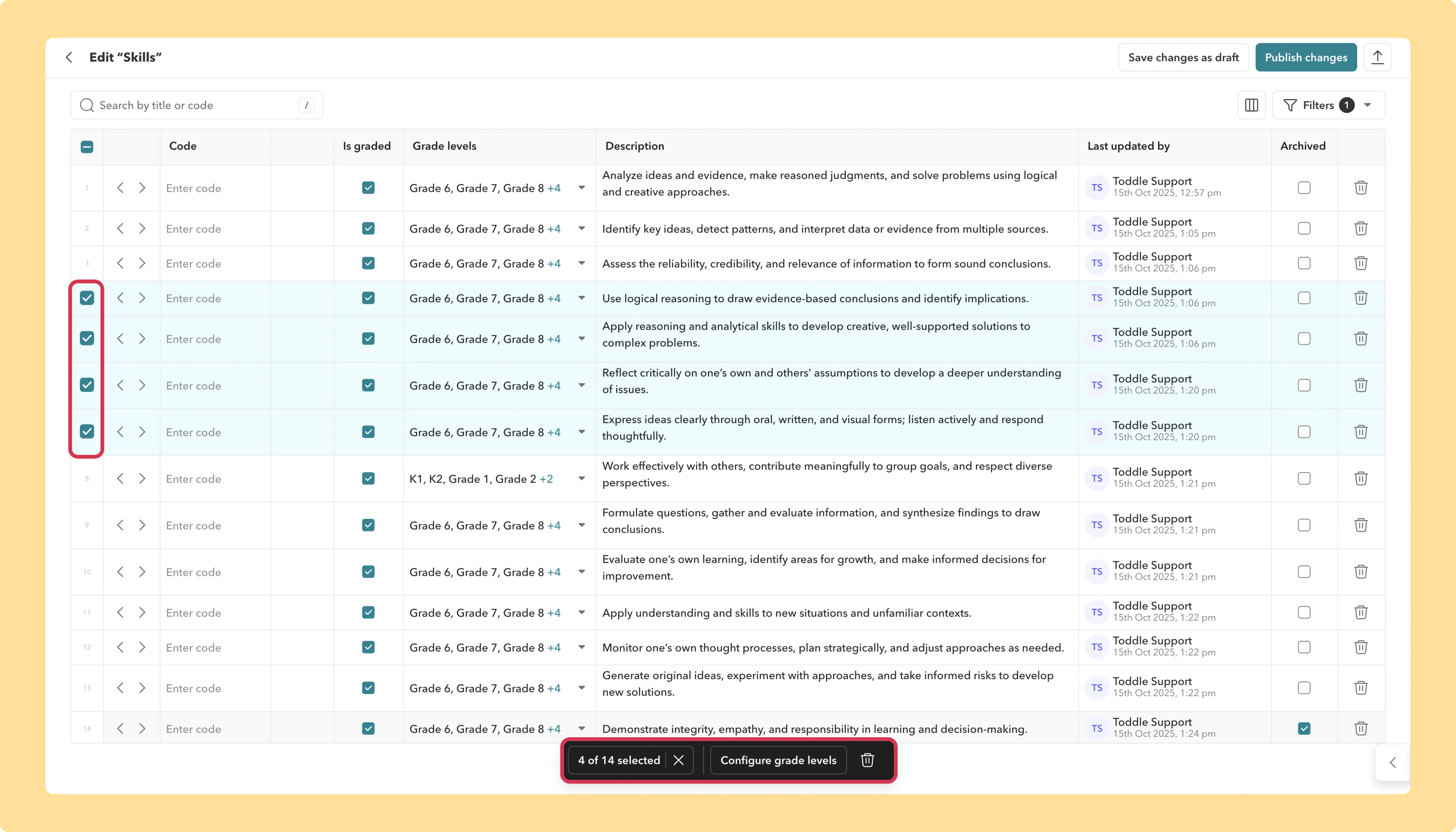The image size is (1456, 832).
Task: Open grade levels dropdown for 'Identify key ideas'
Action: (x=582, y=229)
